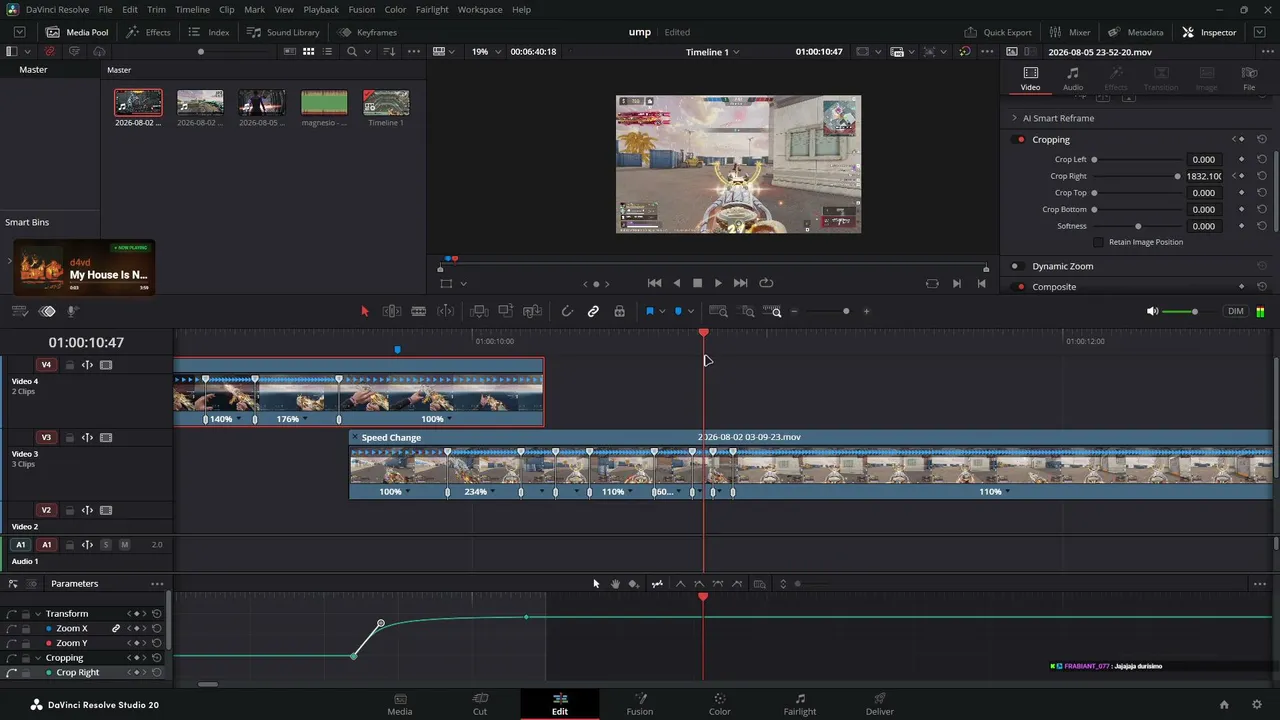Click the Crop Right value field

point(1204,176)
